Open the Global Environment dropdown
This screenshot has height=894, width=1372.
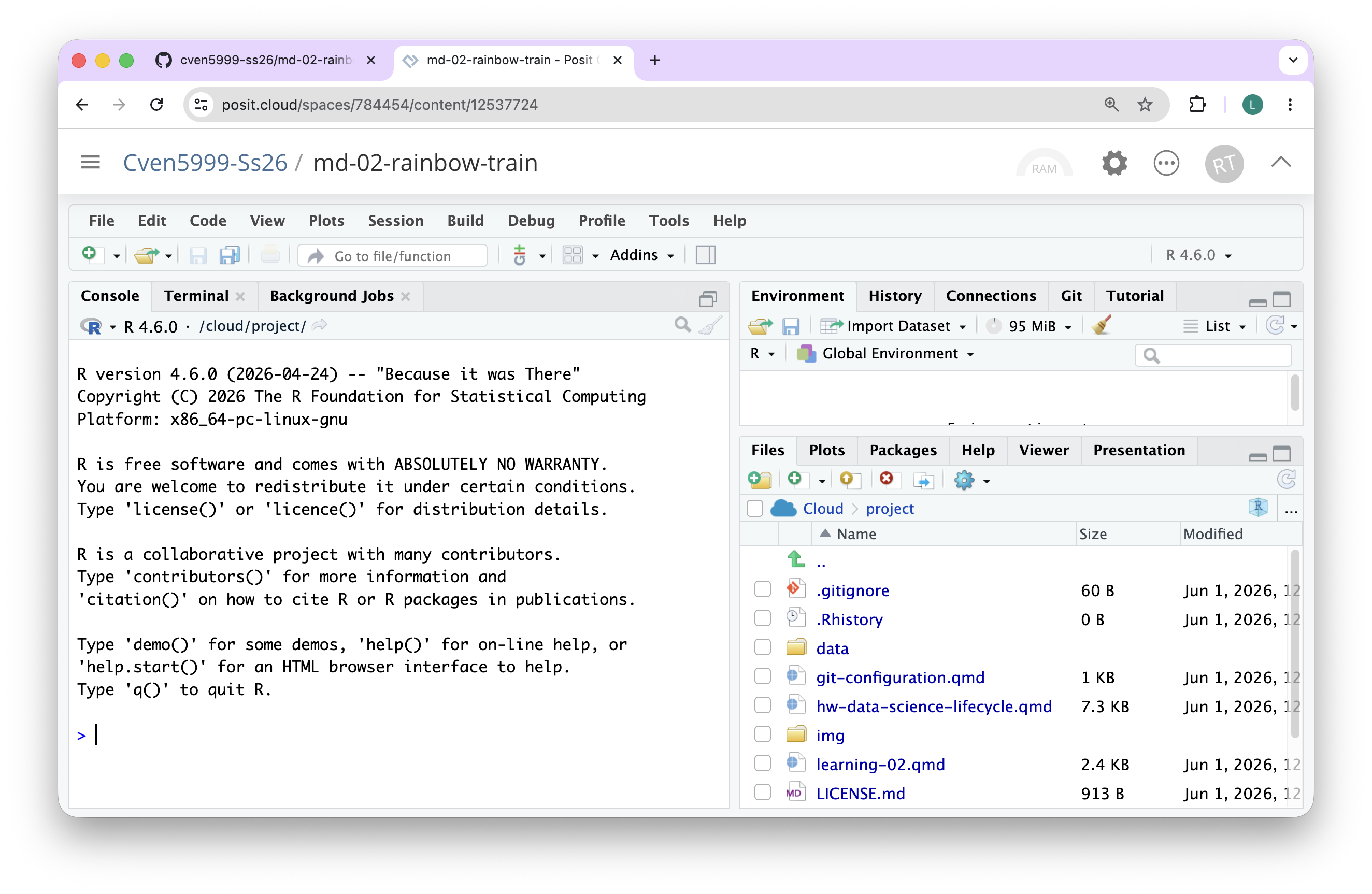tap(885, 353)
